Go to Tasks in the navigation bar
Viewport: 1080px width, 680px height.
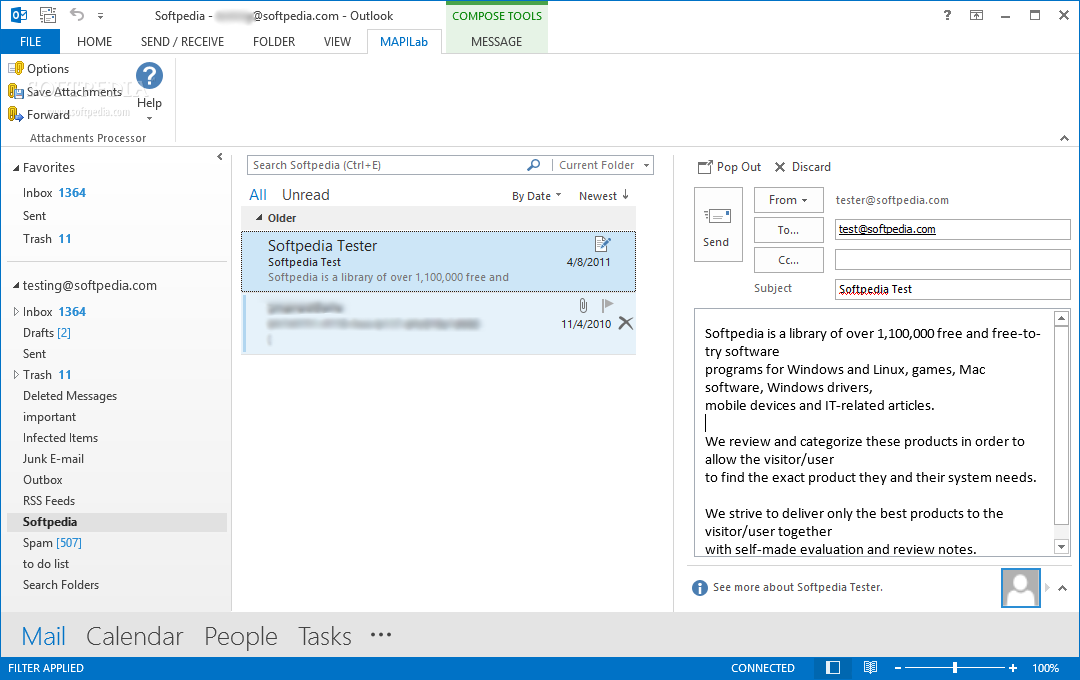(x=324, y=636)
